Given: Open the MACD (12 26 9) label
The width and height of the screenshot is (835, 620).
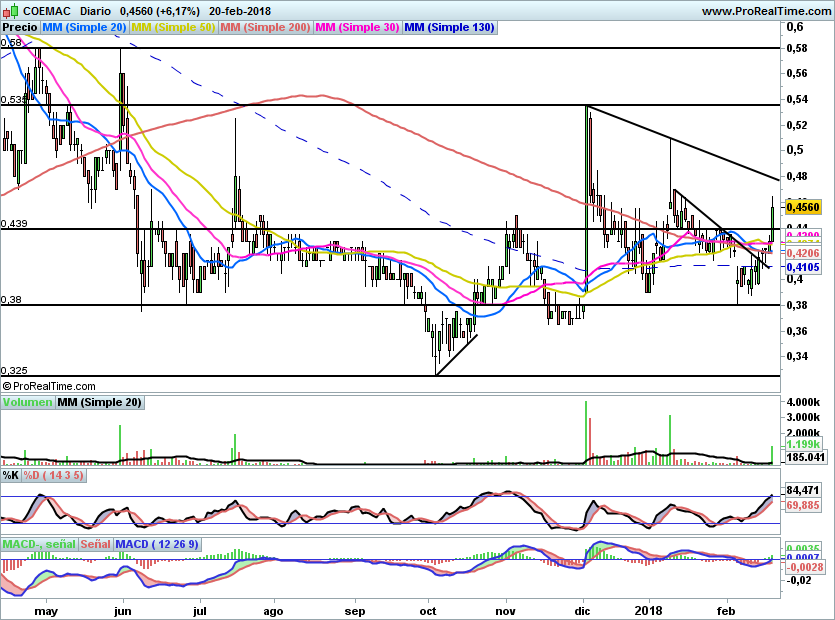Looking at the screenshot, I should [157, 544].
